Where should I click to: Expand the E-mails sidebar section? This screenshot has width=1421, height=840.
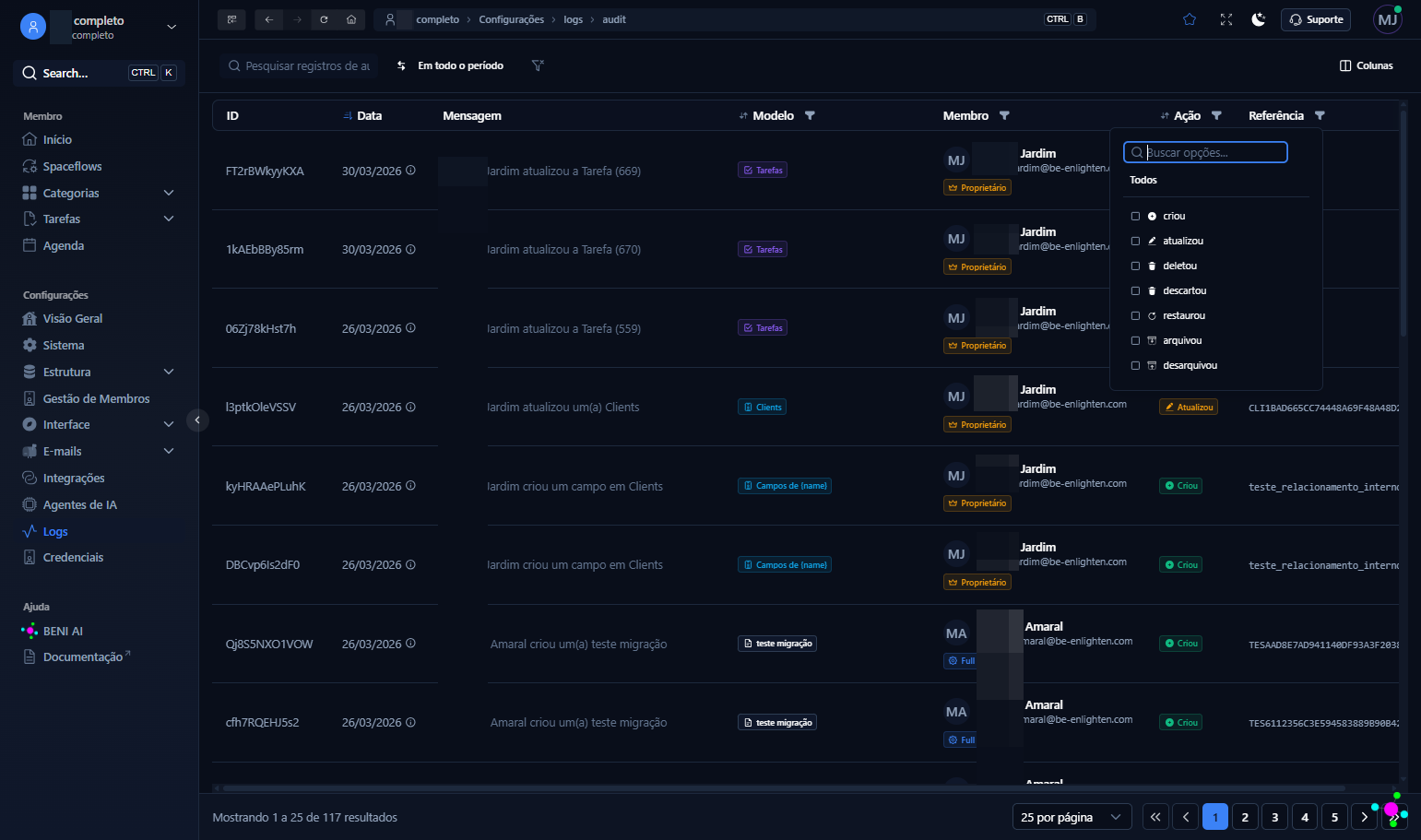point(169,451)
